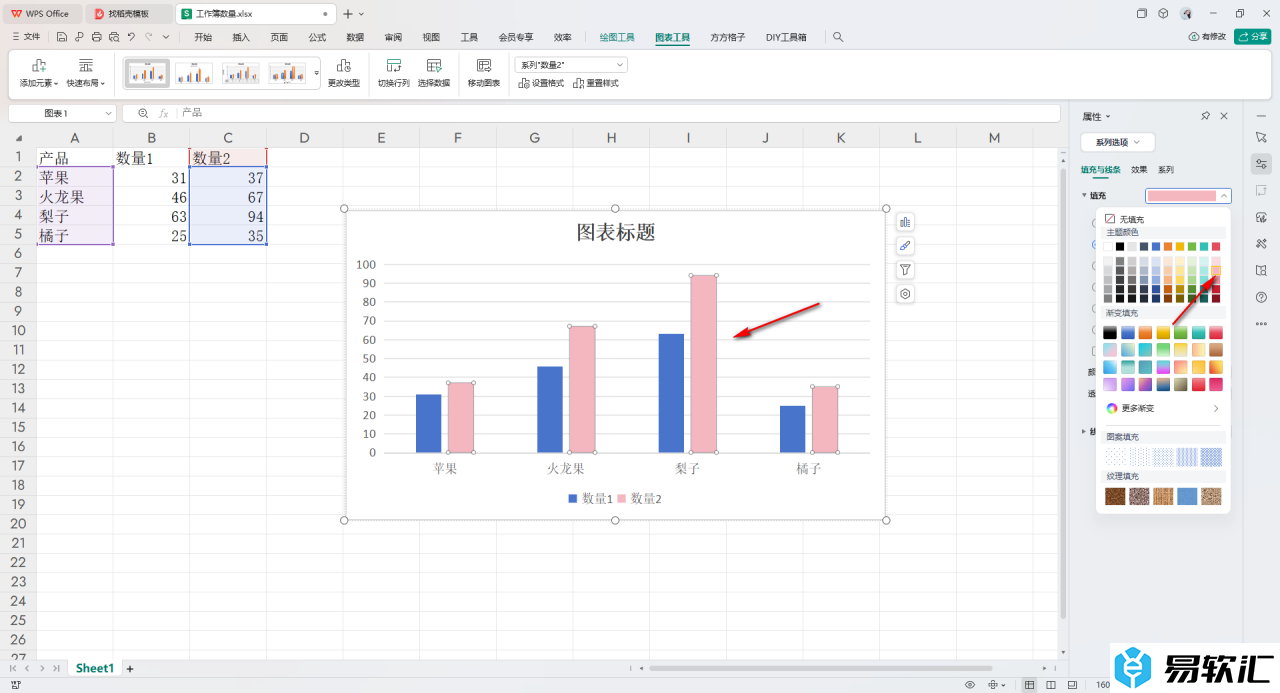This screenshot has width=1280, height=693.
Task: Click cell A3 containing 火龙果
Action: pos(75,197)
